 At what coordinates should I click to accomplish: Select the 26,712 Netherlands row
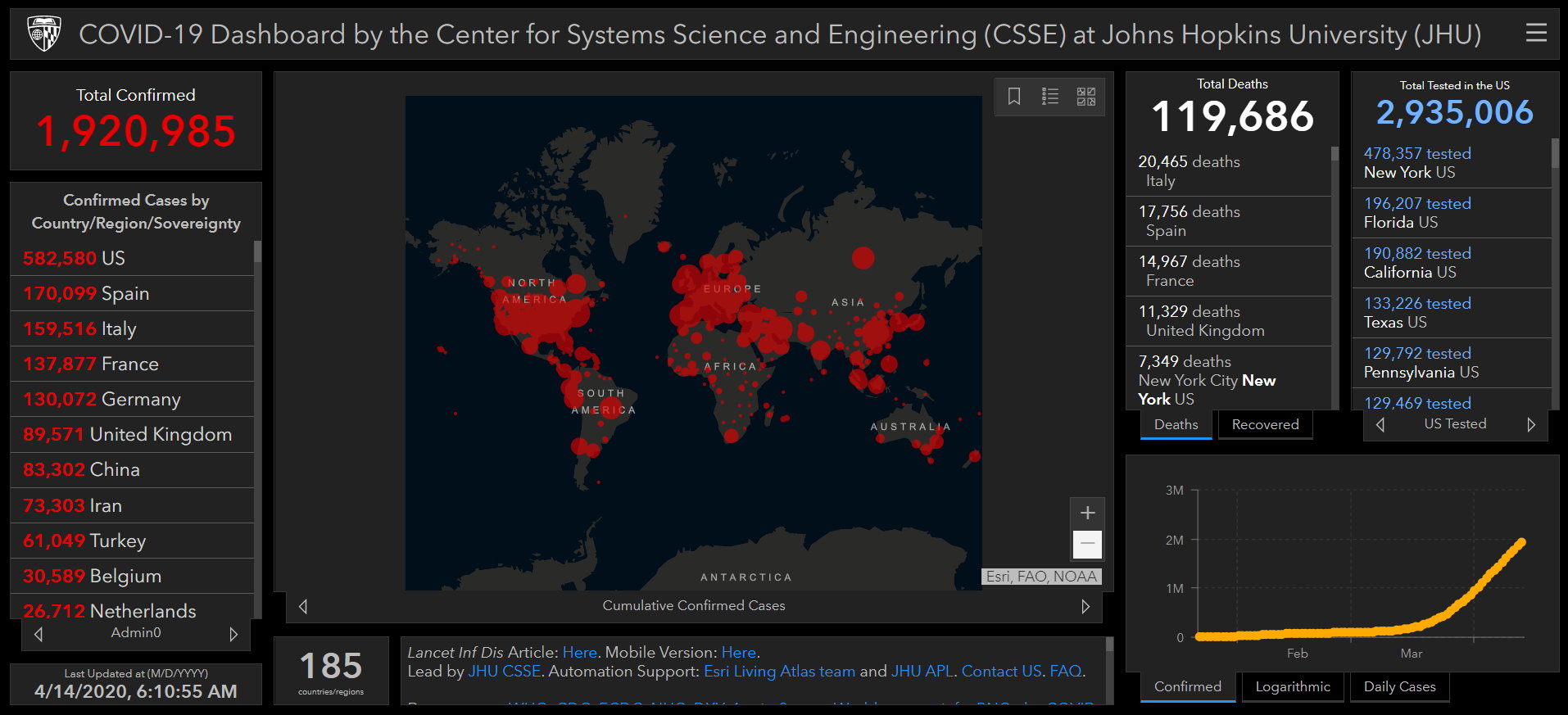pyautogui.click(x=133, y=607)
